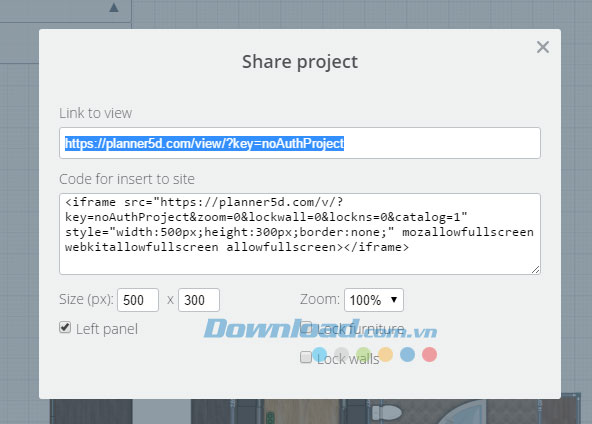Click the toilet icon in the floor plan
This screenshot has height=424, width=592.
pyautogui.click(x=387, y=412)
